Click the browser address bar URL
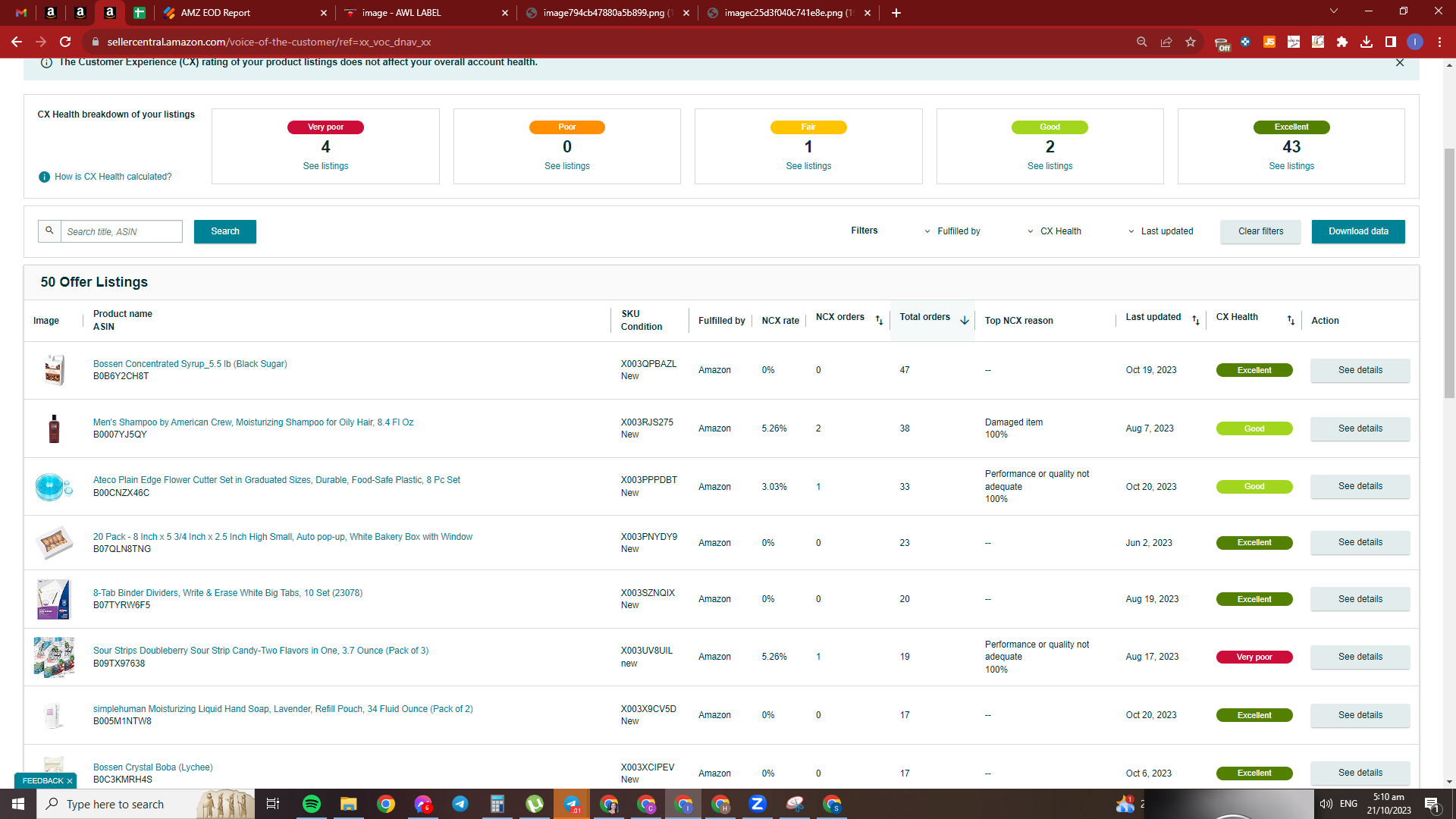This screenshot has height=819, width=1456. click(x=269, y=42)
